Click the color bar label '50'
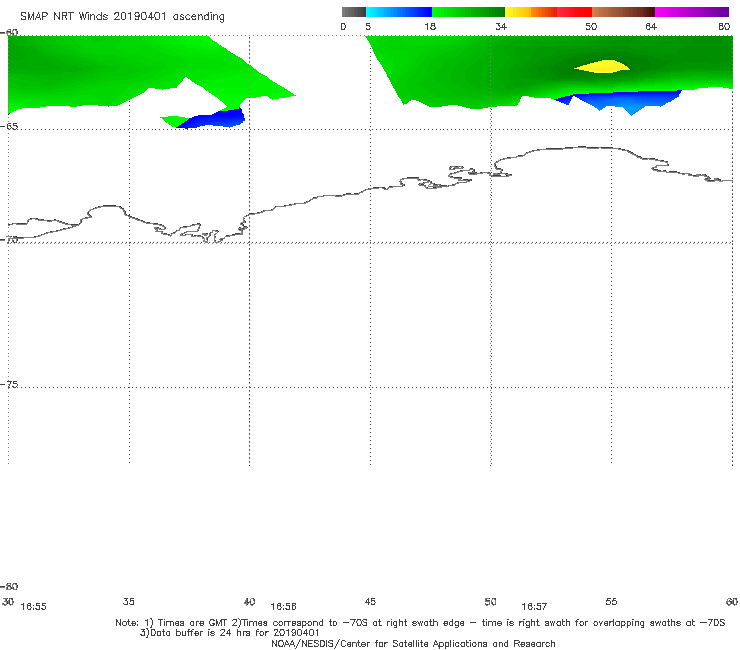Image resolution: width=740 pixels, height=650 pixels. click(x=591, y=26)
